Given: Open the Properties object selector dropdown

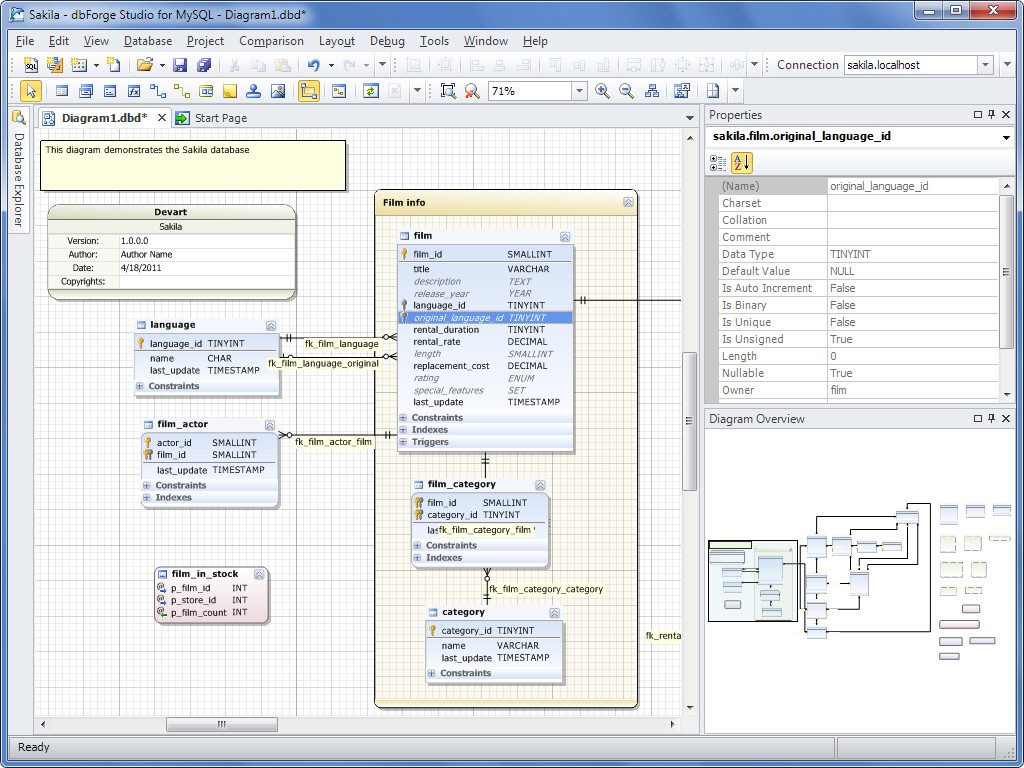Looking at the screenshot, I should pyautogui.click(x=1006, y=137).
